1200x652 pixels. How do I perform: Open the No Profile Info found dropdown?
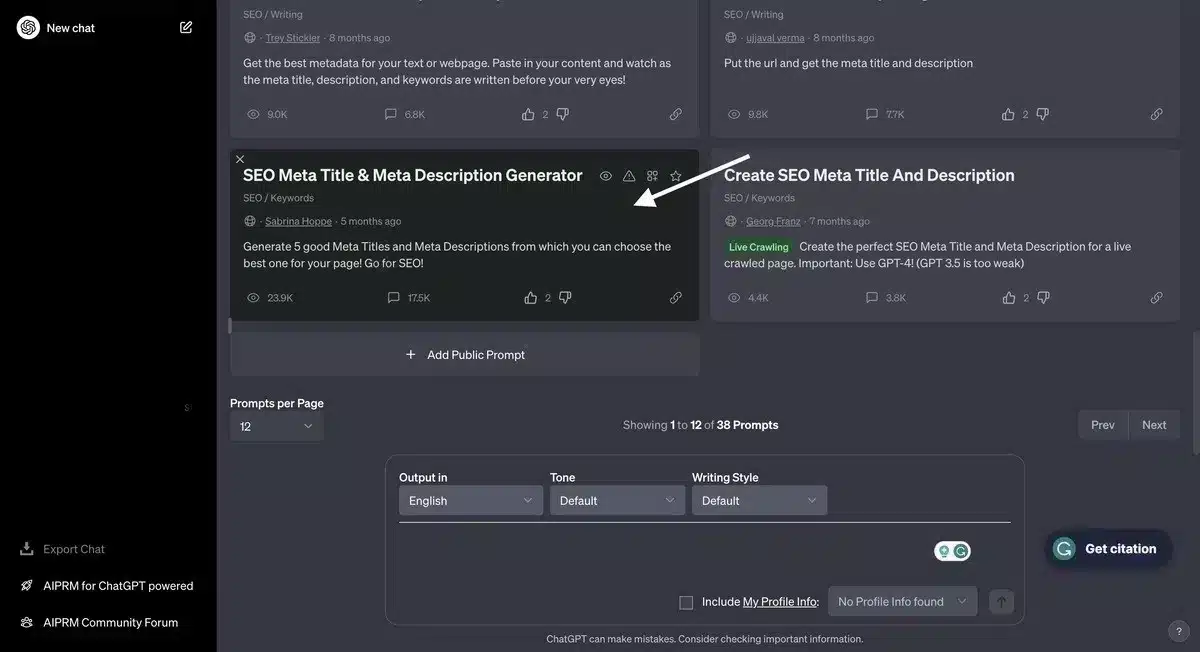coord(903,601)
